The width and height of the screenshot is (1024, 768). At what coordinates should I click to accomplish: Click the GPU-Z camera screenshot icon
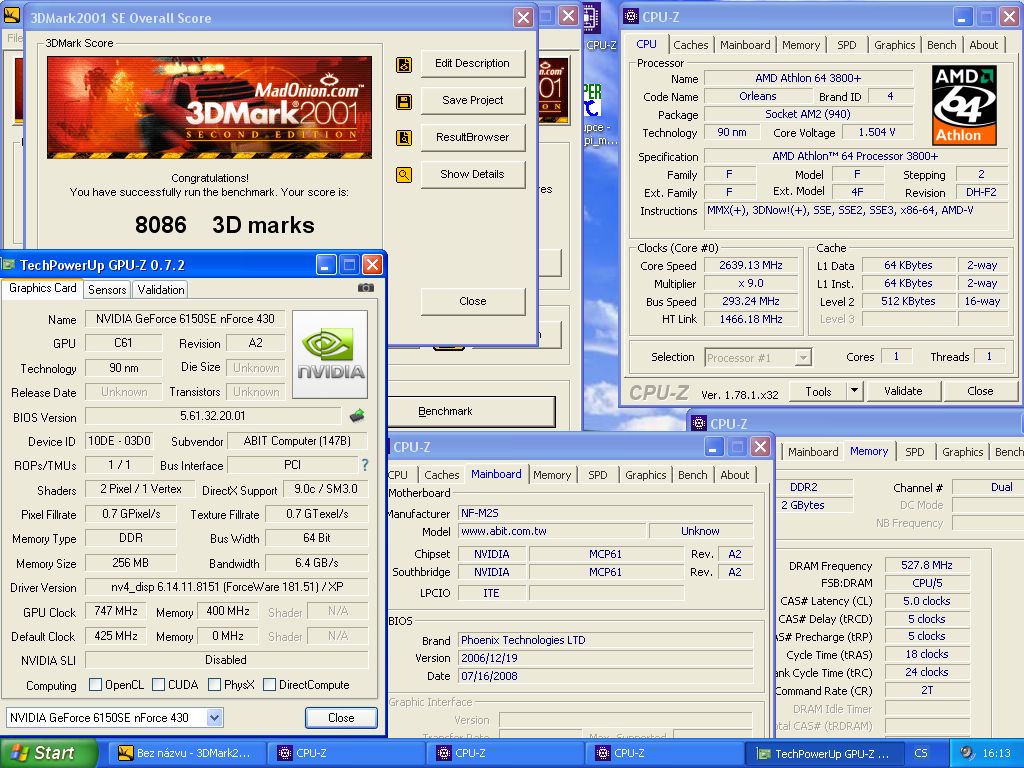coord(366,288)
